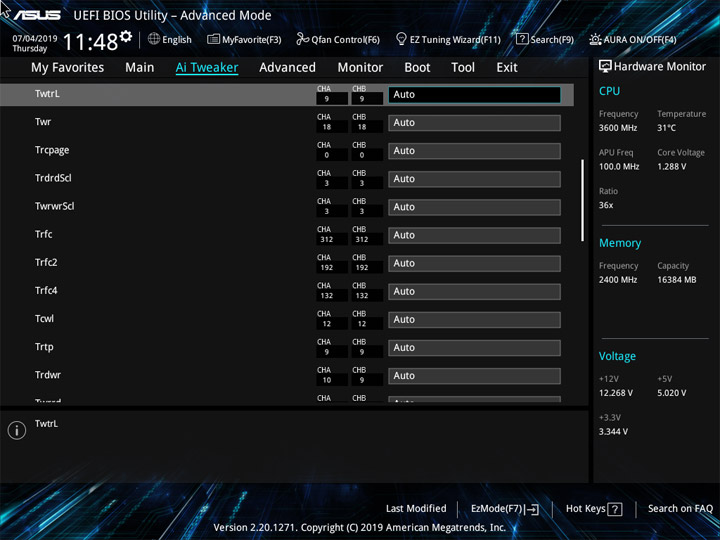Click the EzMode exit arrow icon
The width and height of the screenshot is (720, 540).
(x=531, y=509)
